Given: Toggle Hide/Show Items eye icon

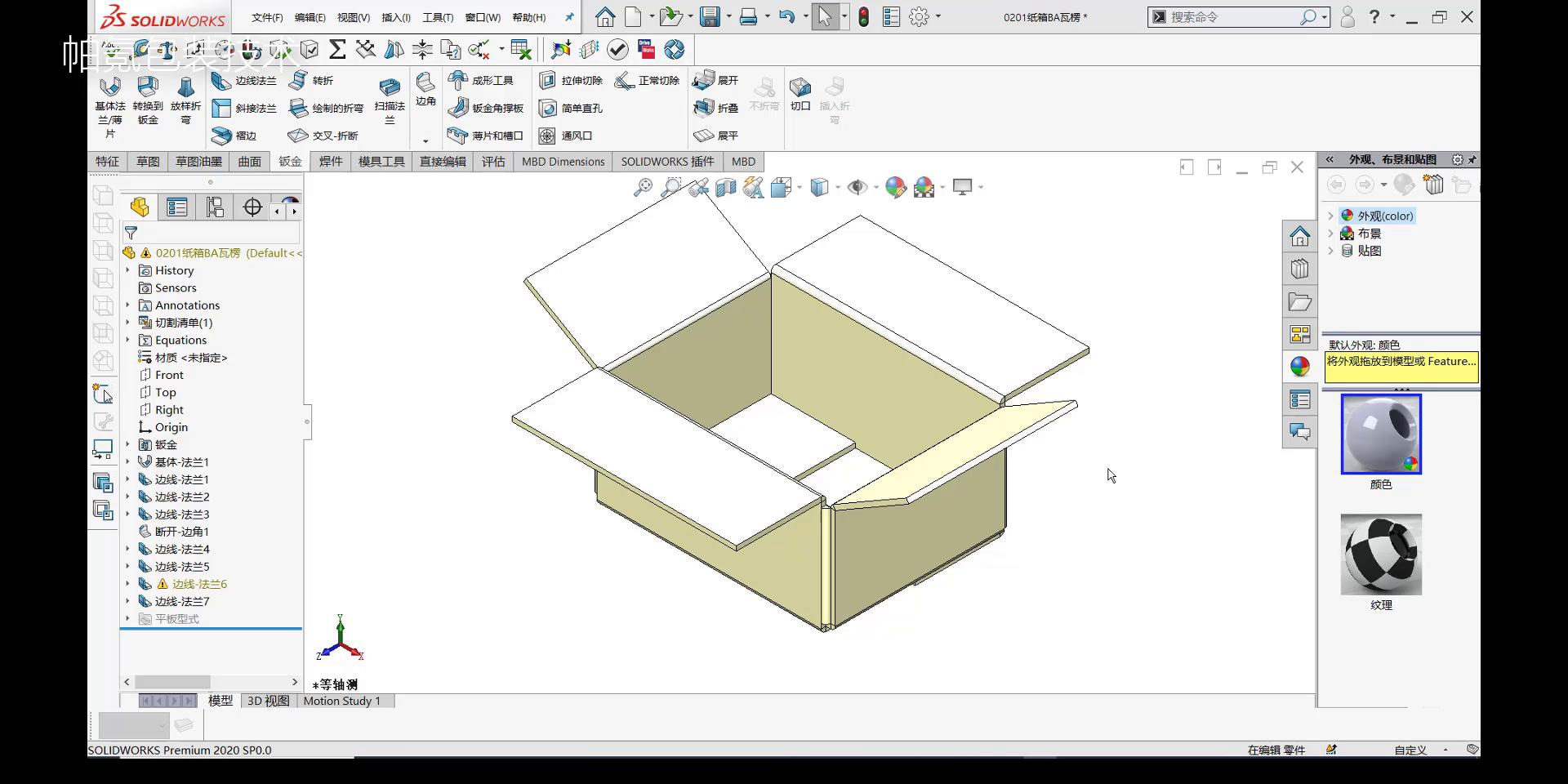Looking at the screenshot, I should (857, 187).
